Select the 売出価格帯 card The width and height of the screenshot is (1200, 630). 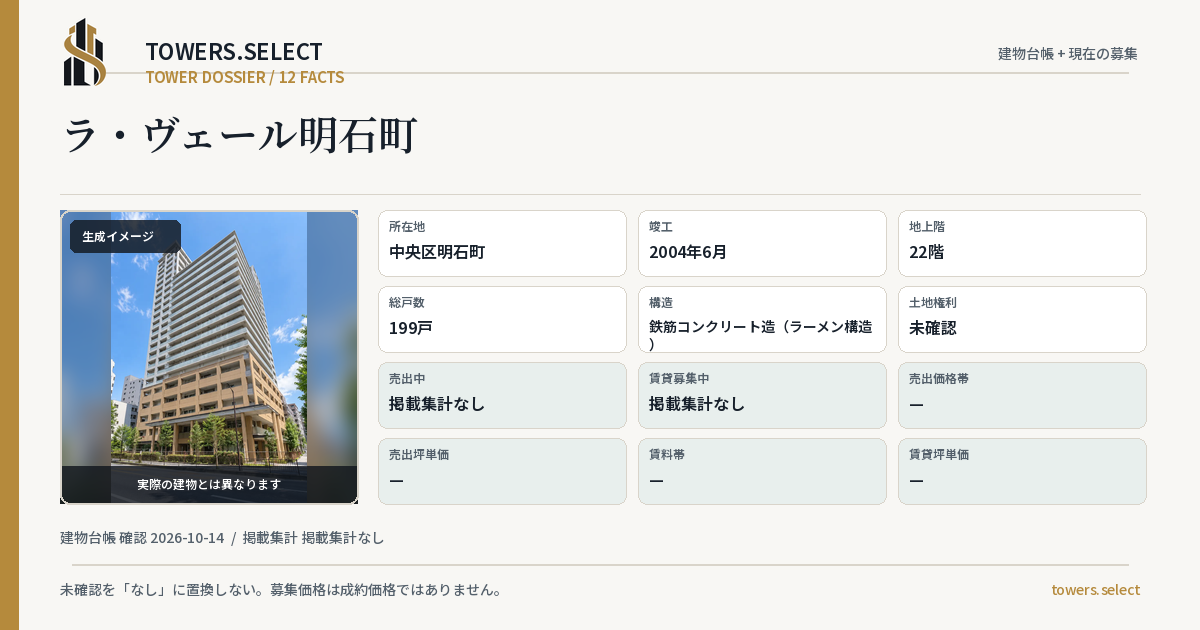tap(1022, 395)
